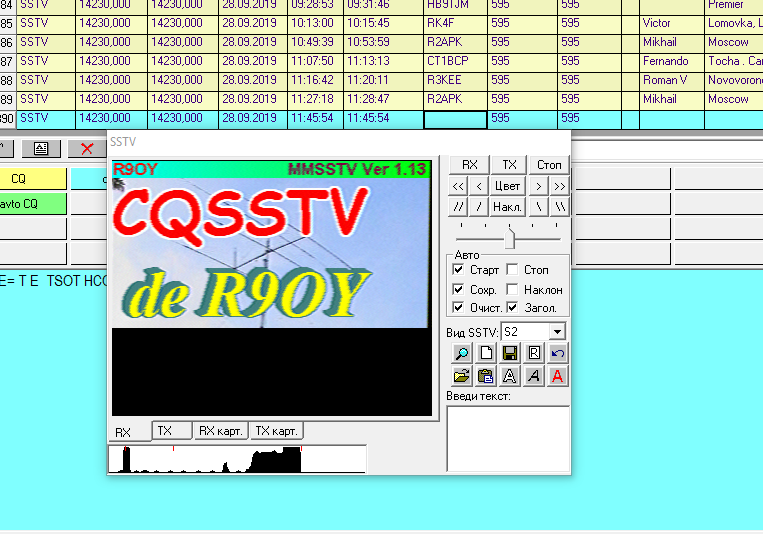Toggle the Наклон checkbox
The width and height of the screenshot is (763, 534).
(512, 289)
